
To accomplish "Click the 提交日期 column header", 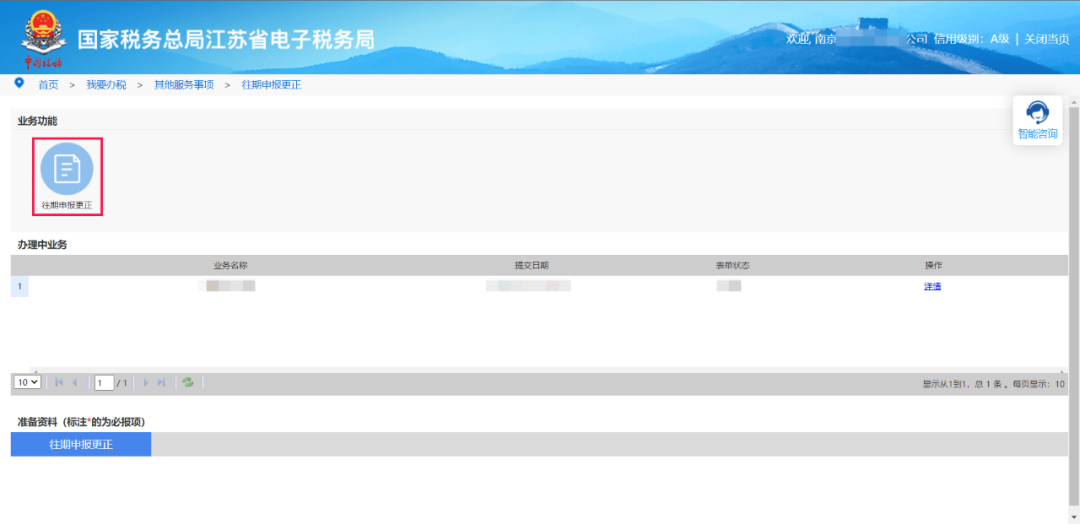I will (x=532, y=266).
